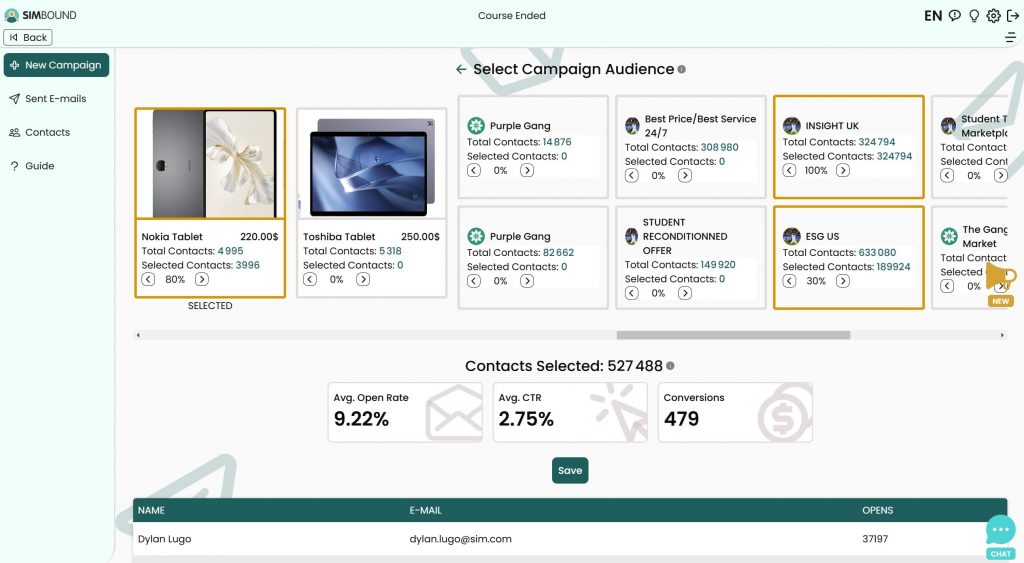The width and height of the screenshot is (1024, 563).
Task: Click the logout icon
Action: click(1013, 16)
